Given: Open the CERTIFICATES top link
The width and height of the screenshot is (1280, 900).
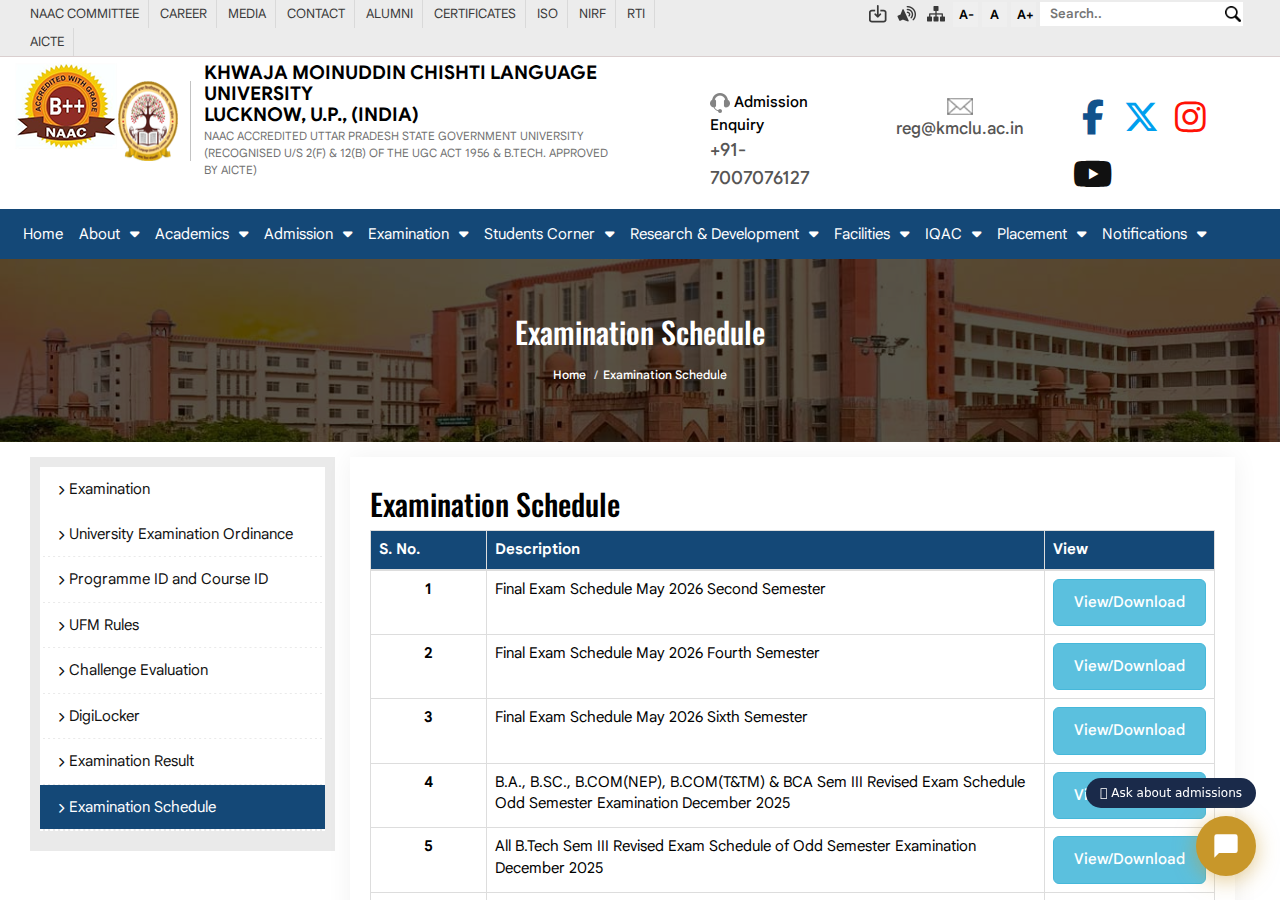Looking at the screenshot, I should (475, 14).
